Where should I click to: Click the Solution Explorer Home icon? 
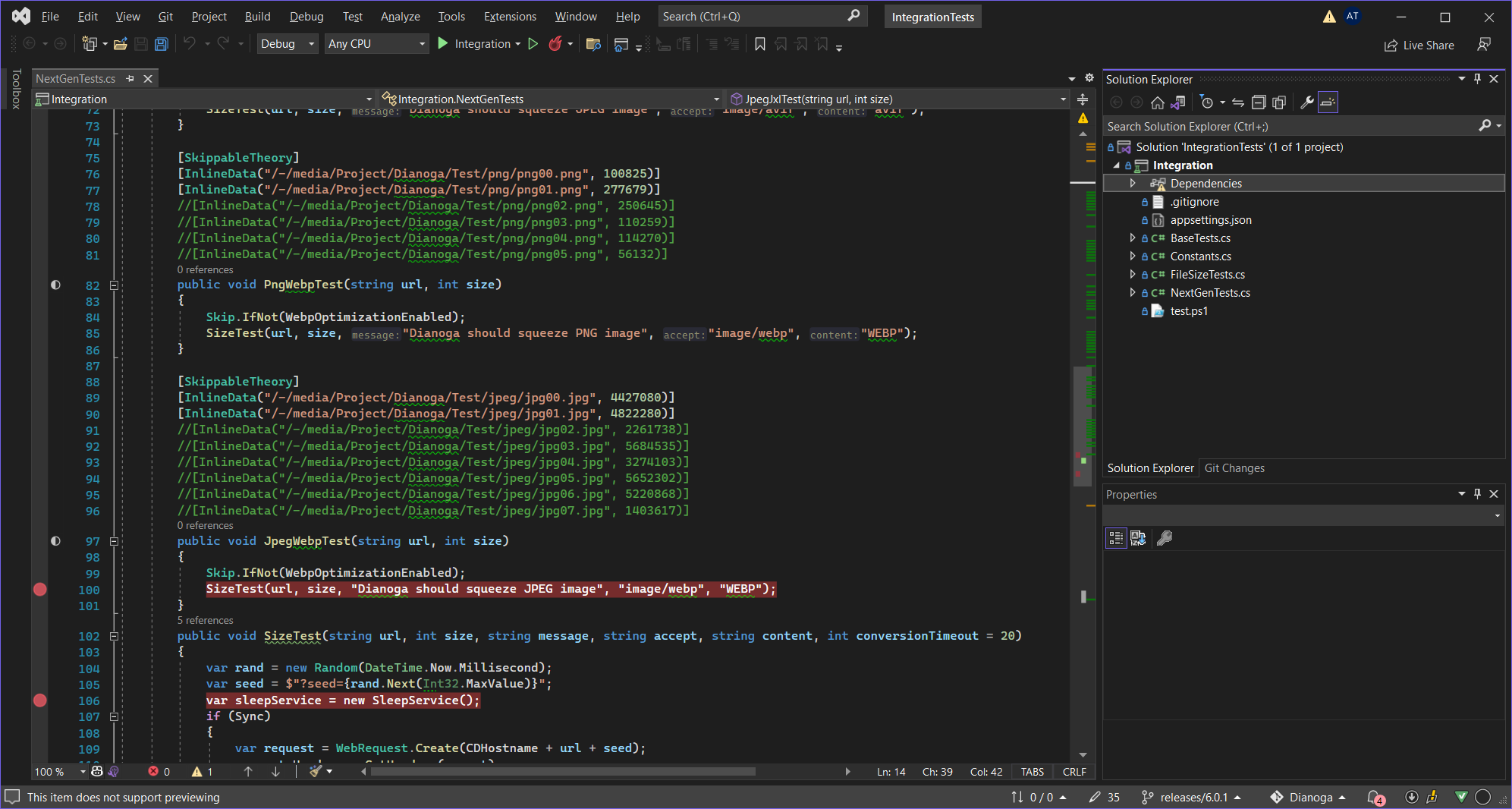(x=1157, y=102)
